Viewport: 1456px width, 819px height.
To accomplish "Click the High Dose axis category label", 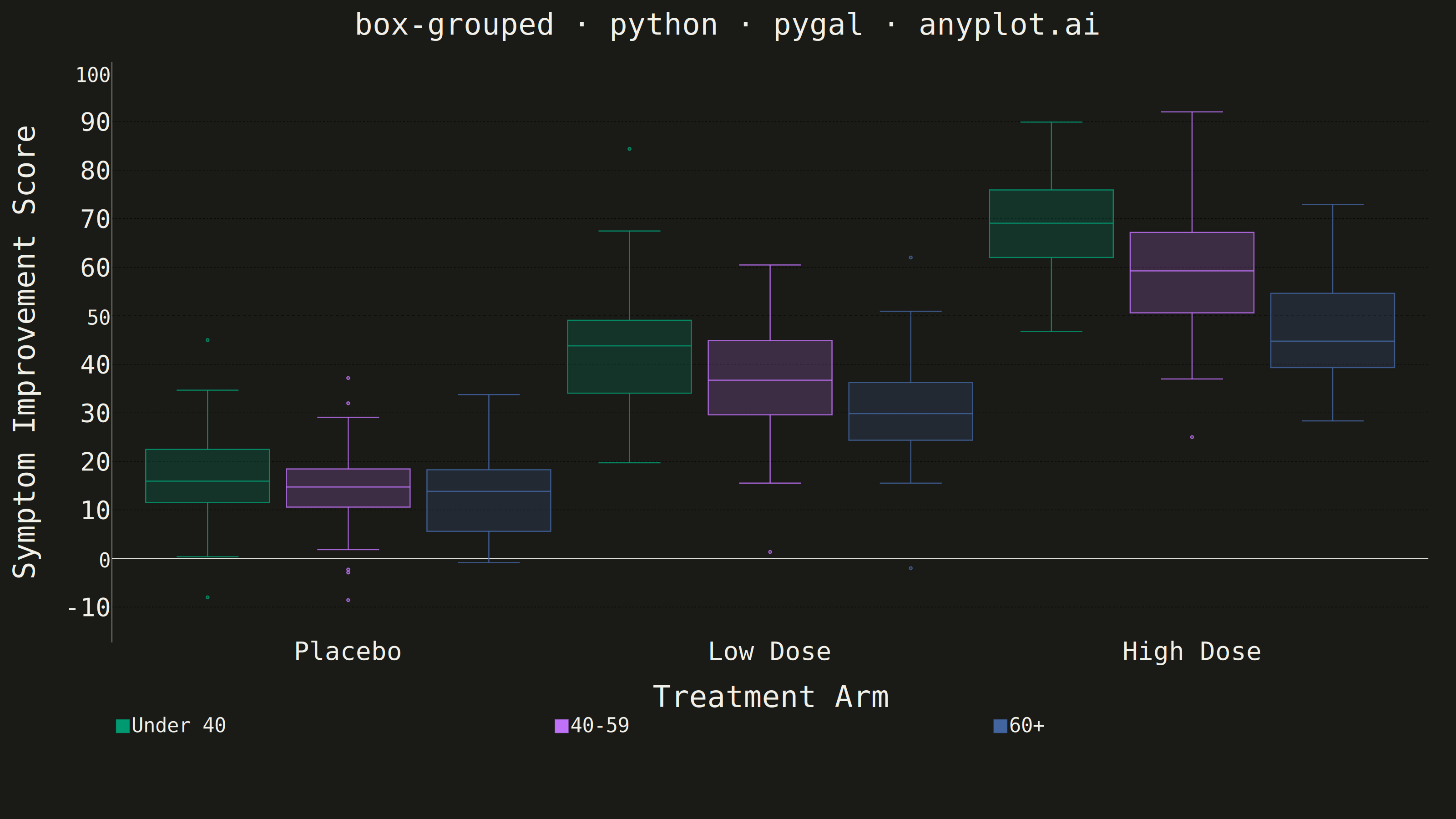I will tap(1192, 652).
